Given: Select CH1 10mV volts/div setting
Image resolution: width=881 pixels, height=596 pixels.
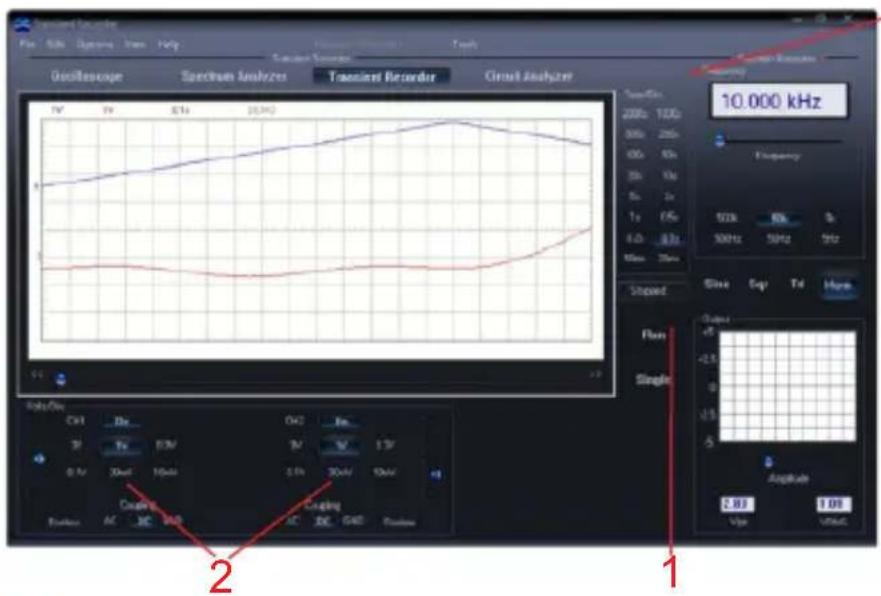Looking at the screenshot, I should coord(165,472).
